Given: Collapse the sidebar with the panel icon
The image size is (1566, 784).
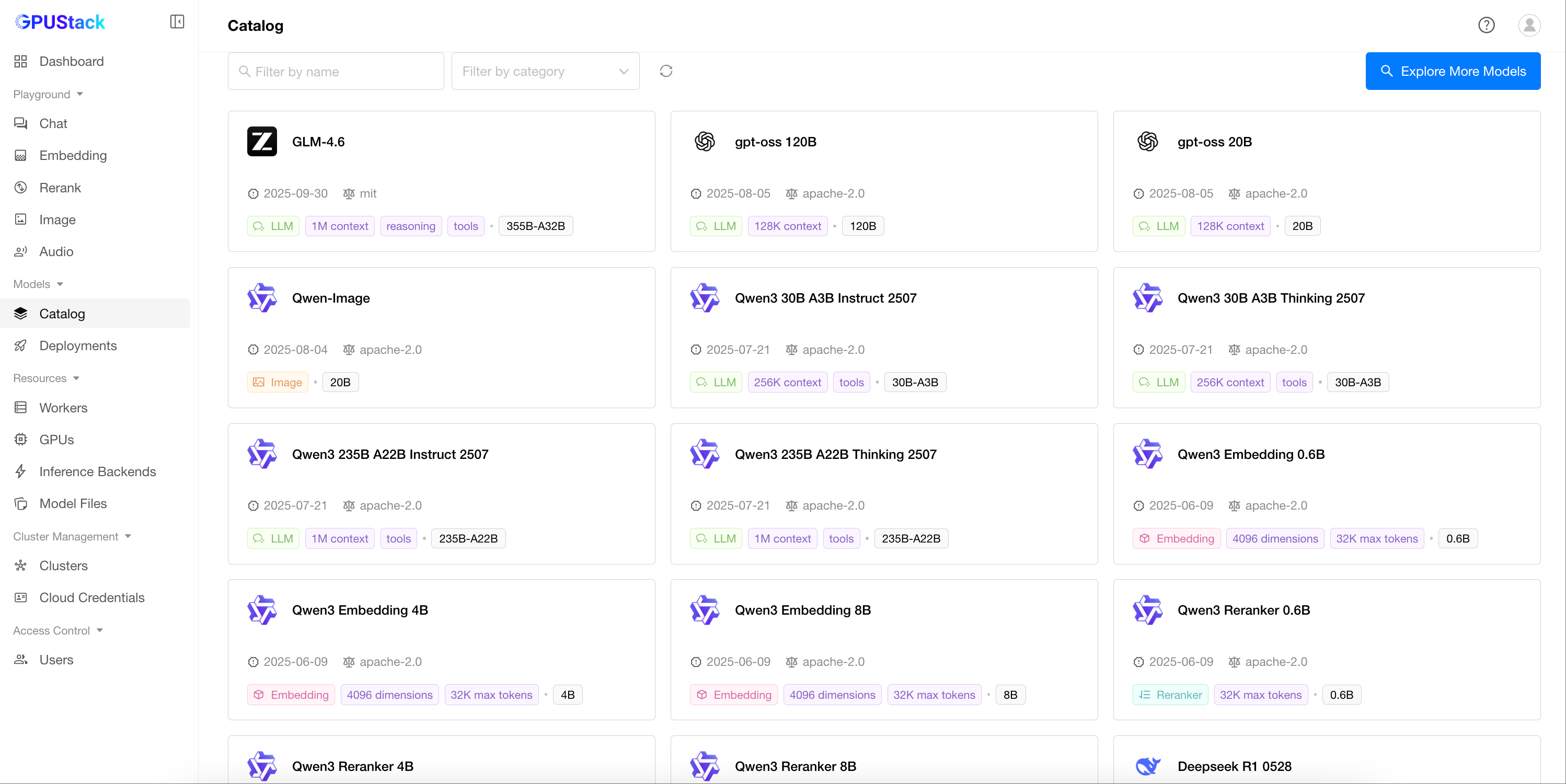Looking at the screenshot, I should point(177,22).
